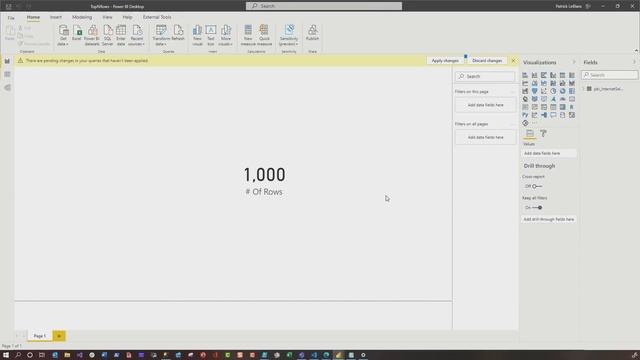Expand the table in the Fields list
Viewport: 640px width, 360px height.
584,89
